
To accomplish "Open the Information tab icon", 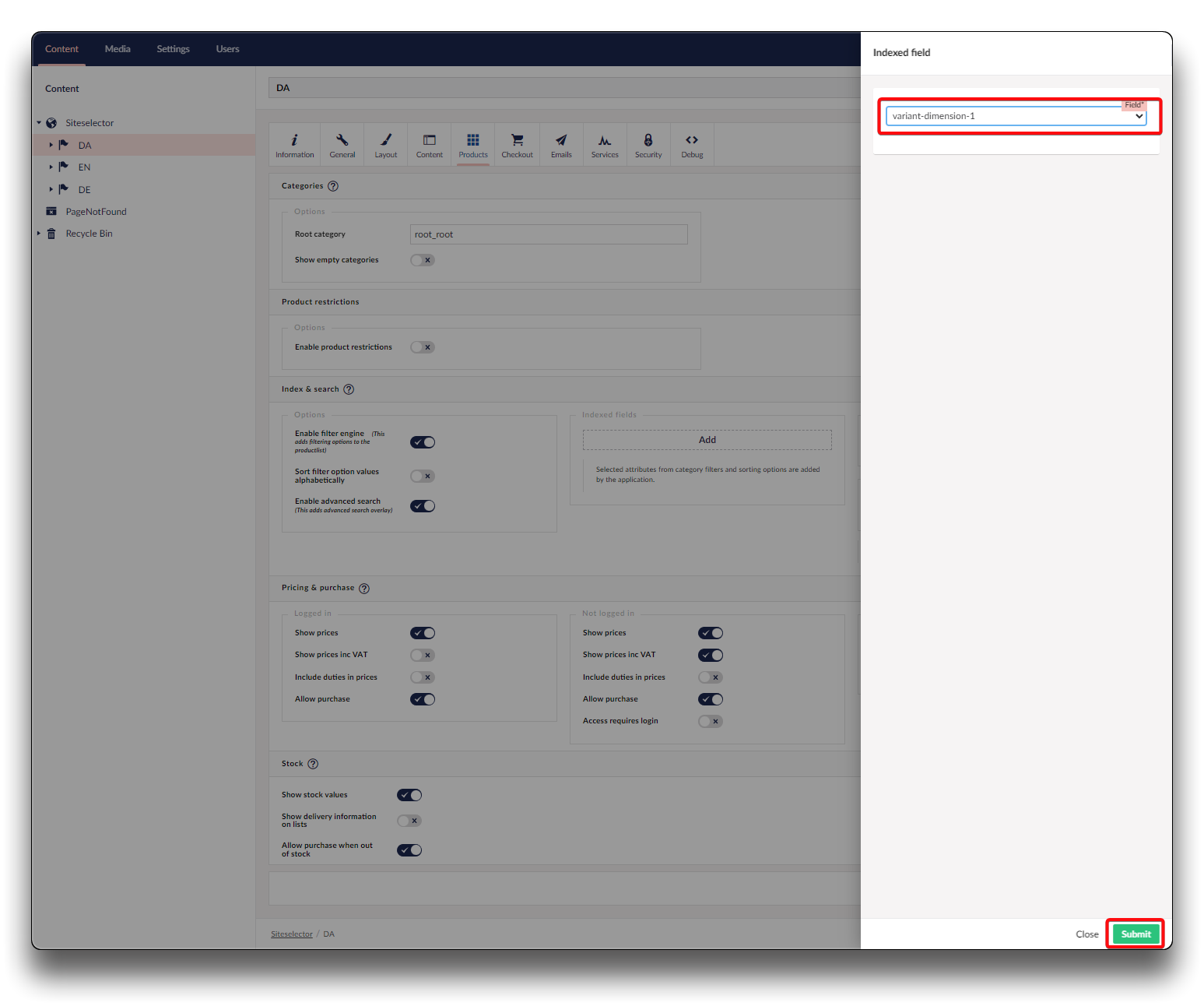I will (x=294, y=141).
